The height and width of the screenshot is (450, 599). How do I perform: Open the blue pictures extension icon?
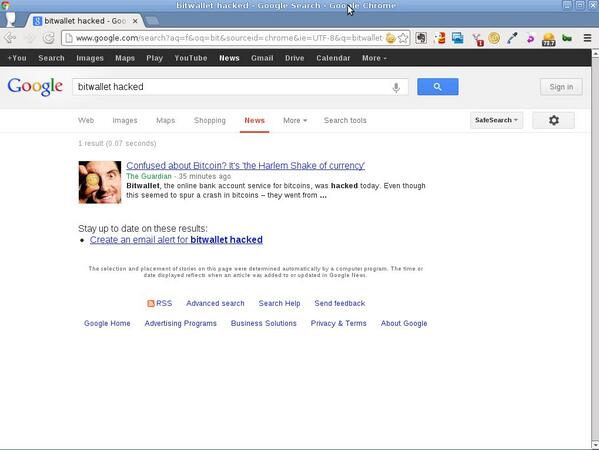click(x=458, y=38)
